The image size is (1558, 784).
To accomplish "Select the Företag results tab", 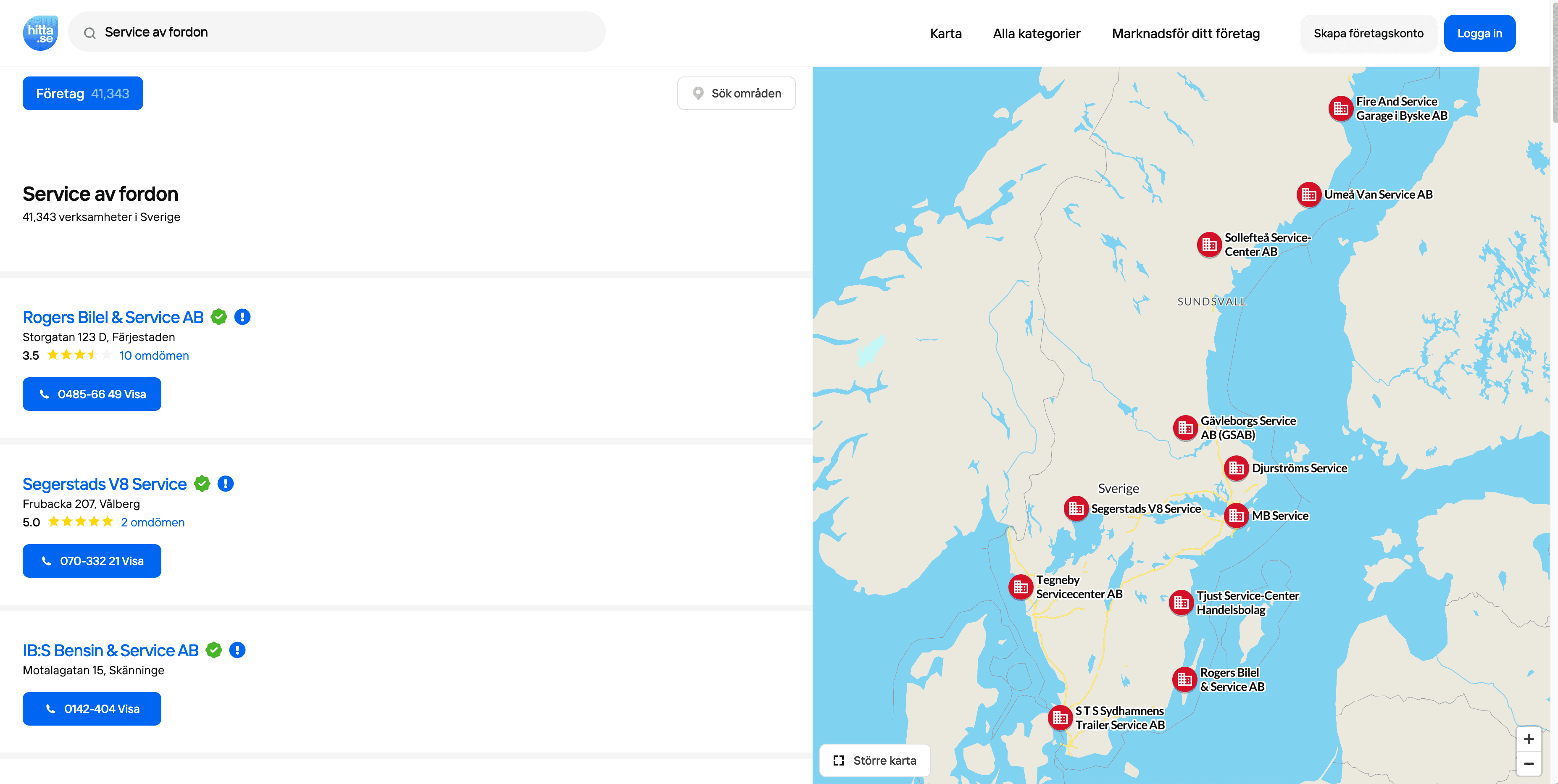I will pyautogui.click(x=83, y=93).
